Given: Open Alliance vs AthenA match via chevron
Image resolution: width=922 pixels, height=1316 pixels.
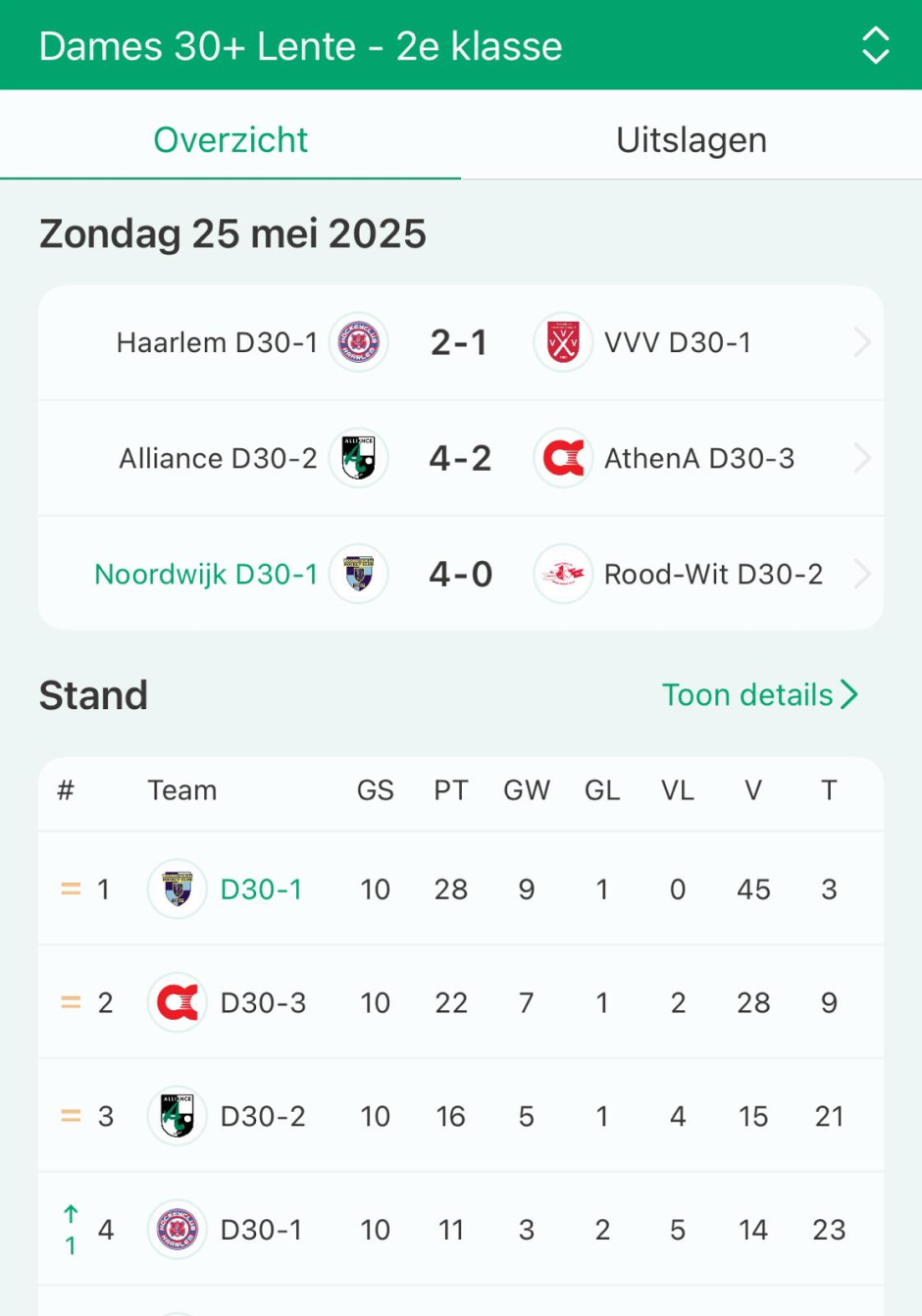Looking at the screenshot, I should pyautogui.click(x=862, y=458).
